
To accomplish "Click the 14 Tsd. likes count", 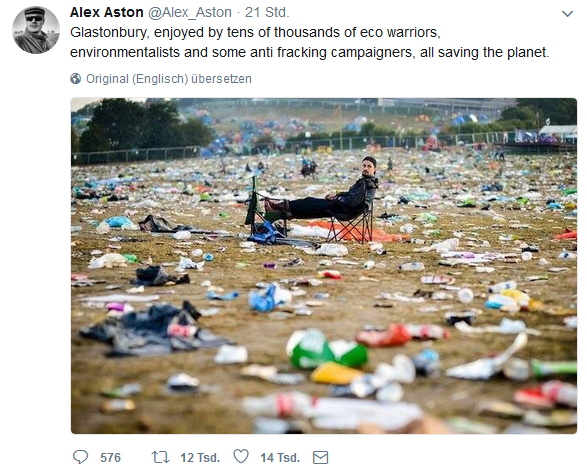I will tap(280, 458).
